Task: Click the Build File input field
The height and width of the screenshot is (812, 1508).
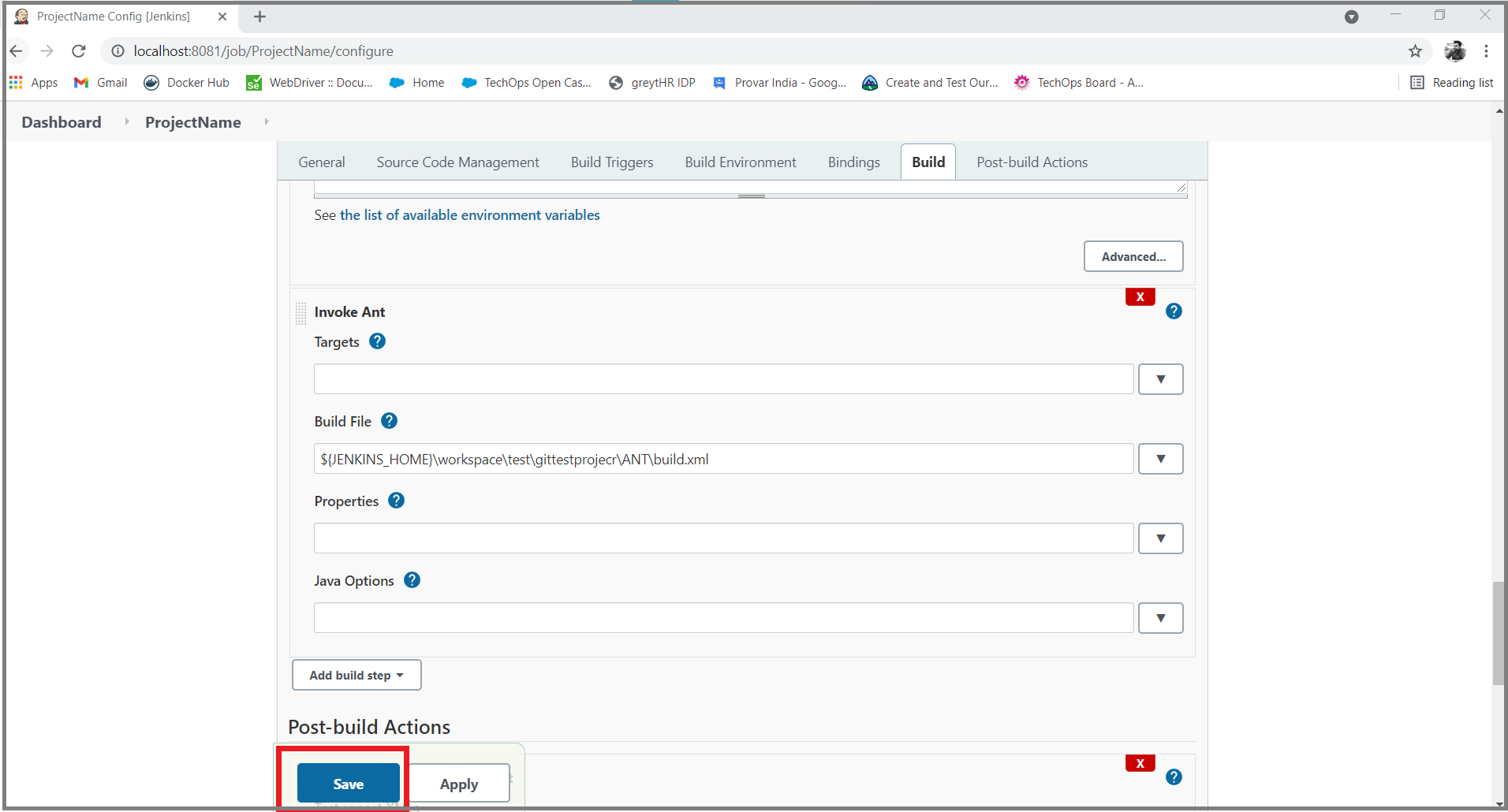Action: tap(724, 459)
